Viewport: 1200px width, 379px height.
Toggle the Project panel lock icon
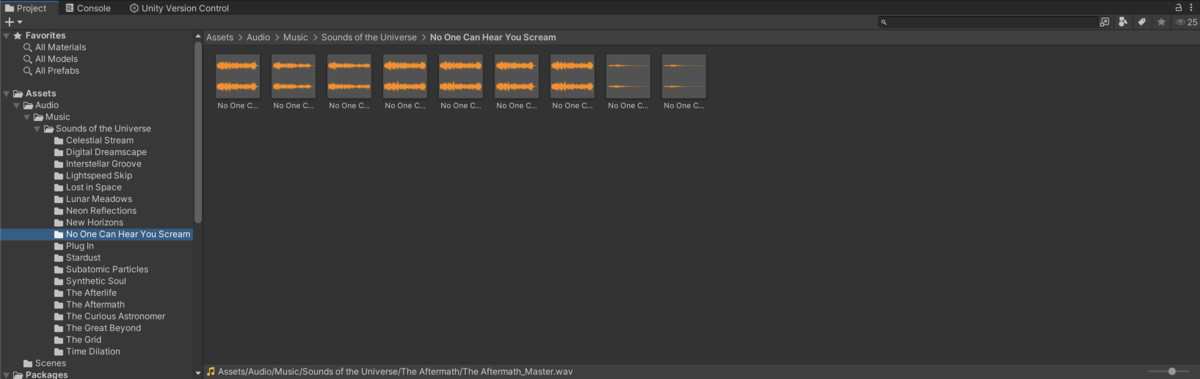tap(1178, 7)
